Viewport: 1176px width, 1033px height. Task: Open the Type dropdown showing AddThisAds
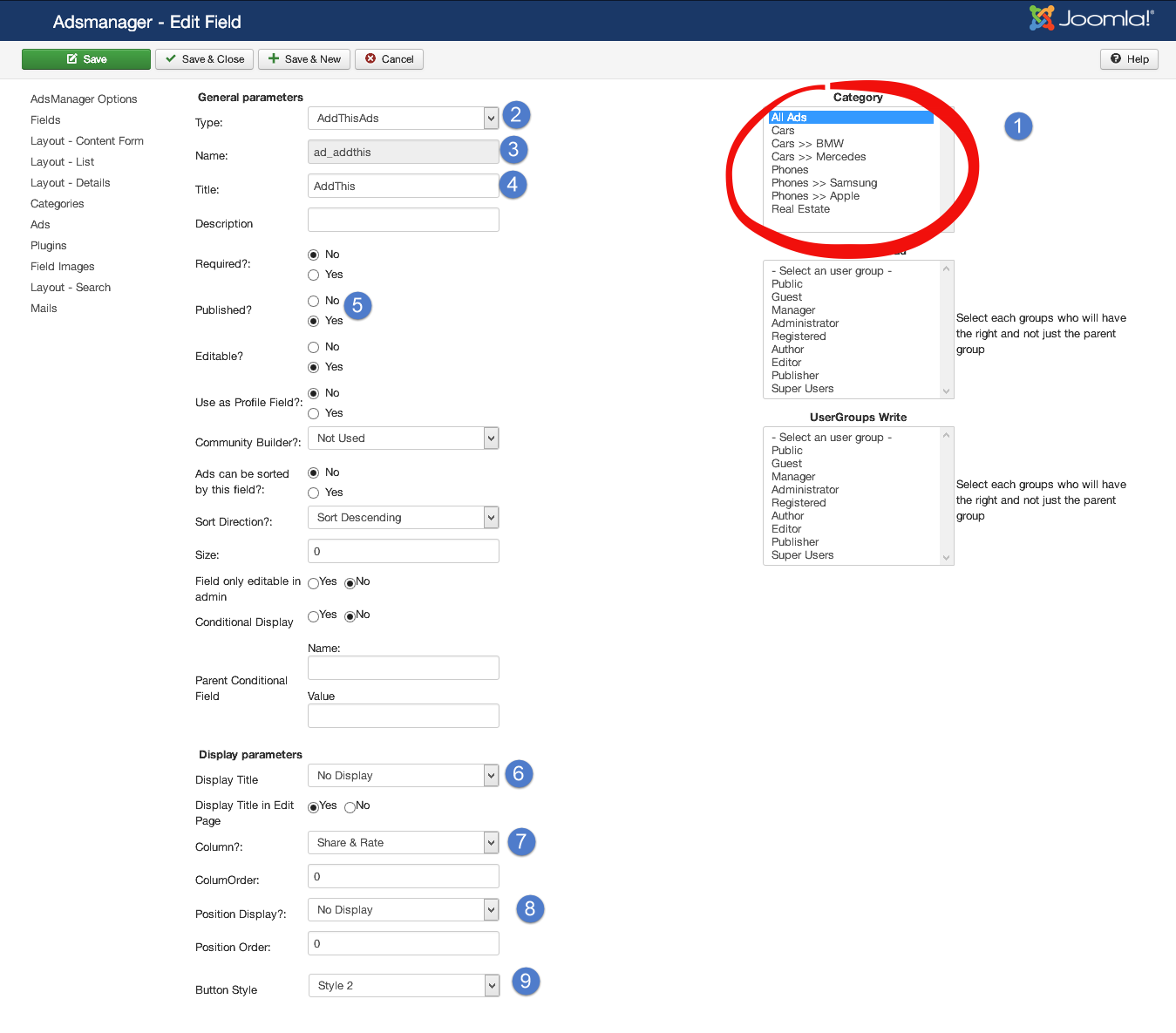coord(403,119)
